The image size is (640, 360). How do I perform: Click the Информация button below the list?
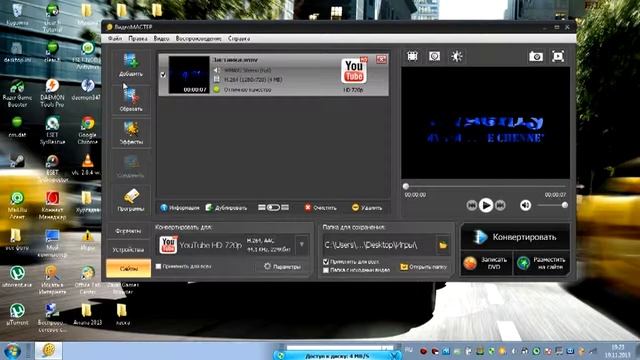(180, 208)
